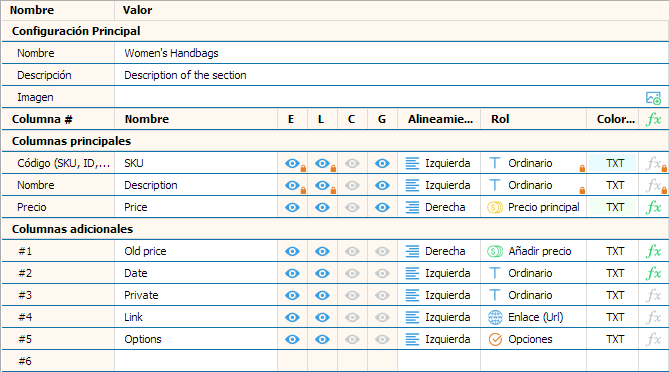Toggle column G eye for Private row
Viewport: 669px width, 372px height.
coord(382,295)
